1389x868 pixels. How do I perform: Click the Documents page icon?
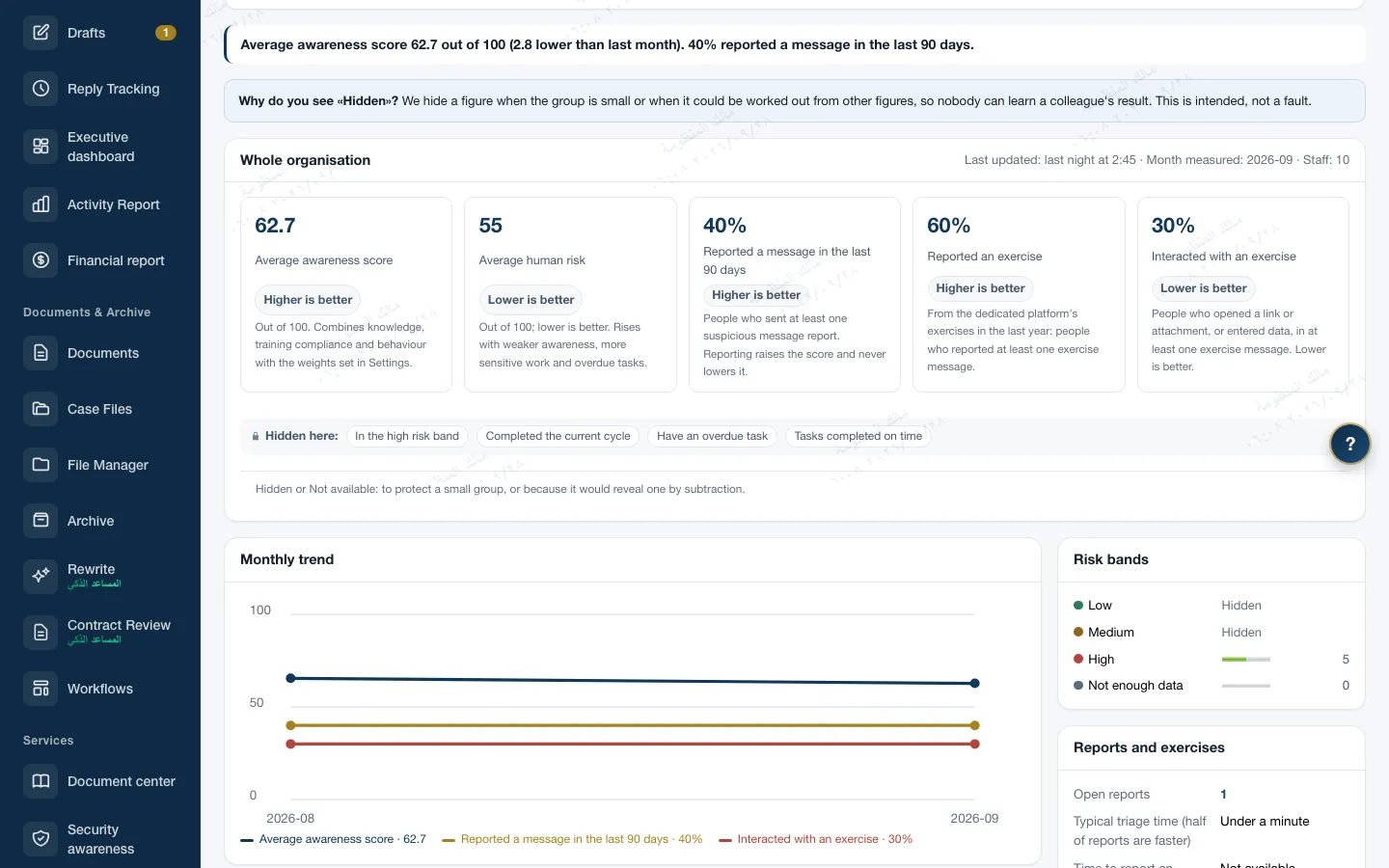click(x=41, y=353)
